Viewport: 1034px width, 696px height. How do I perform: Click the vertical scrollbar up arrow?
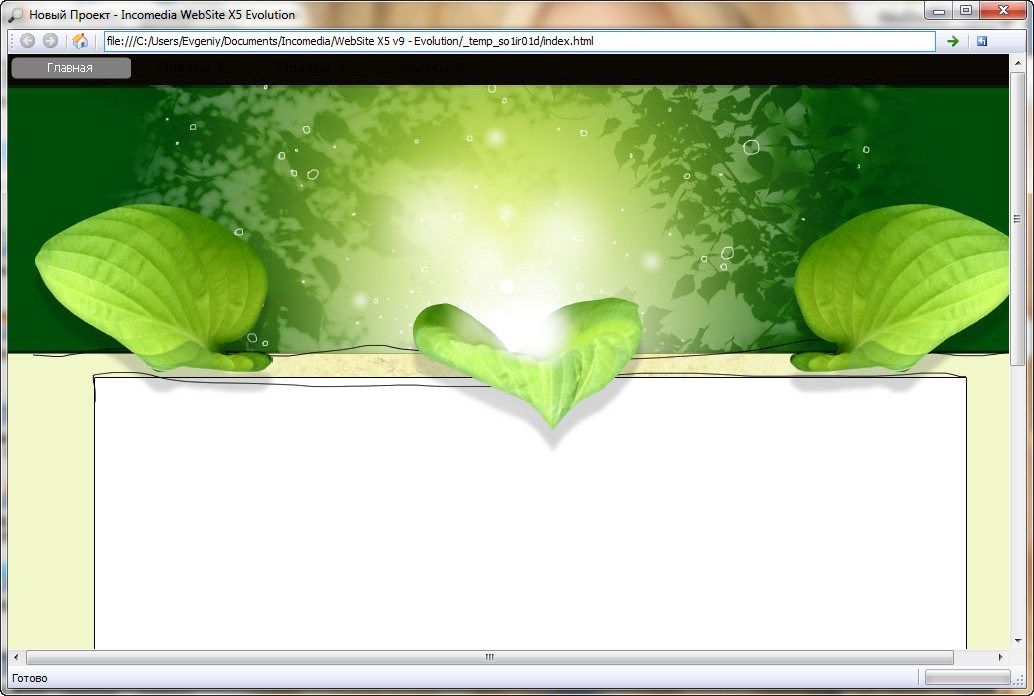click(x=1017, y=79)
